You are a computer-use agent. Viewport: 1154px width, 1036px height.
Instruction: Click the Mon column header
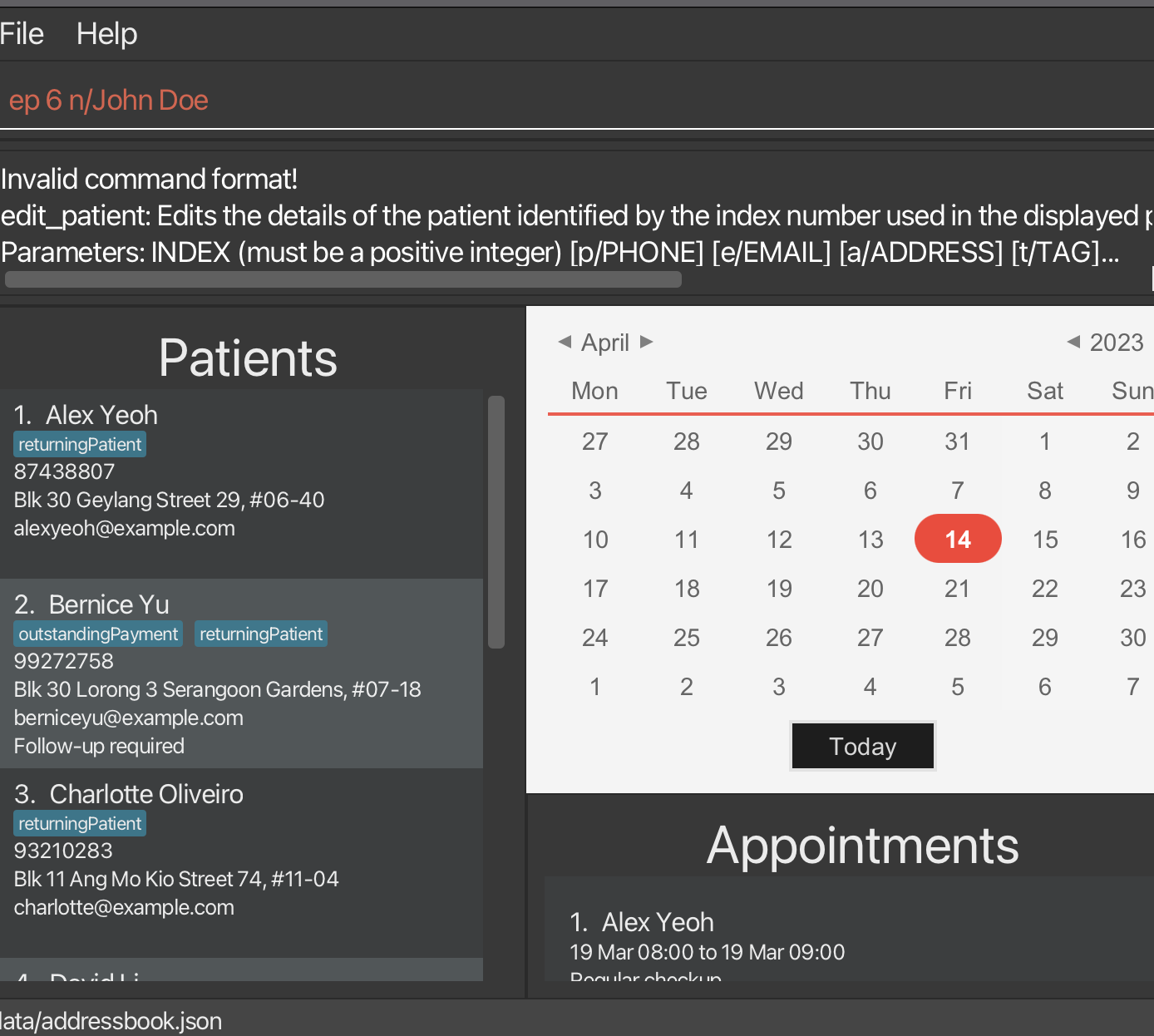(595, 391)
